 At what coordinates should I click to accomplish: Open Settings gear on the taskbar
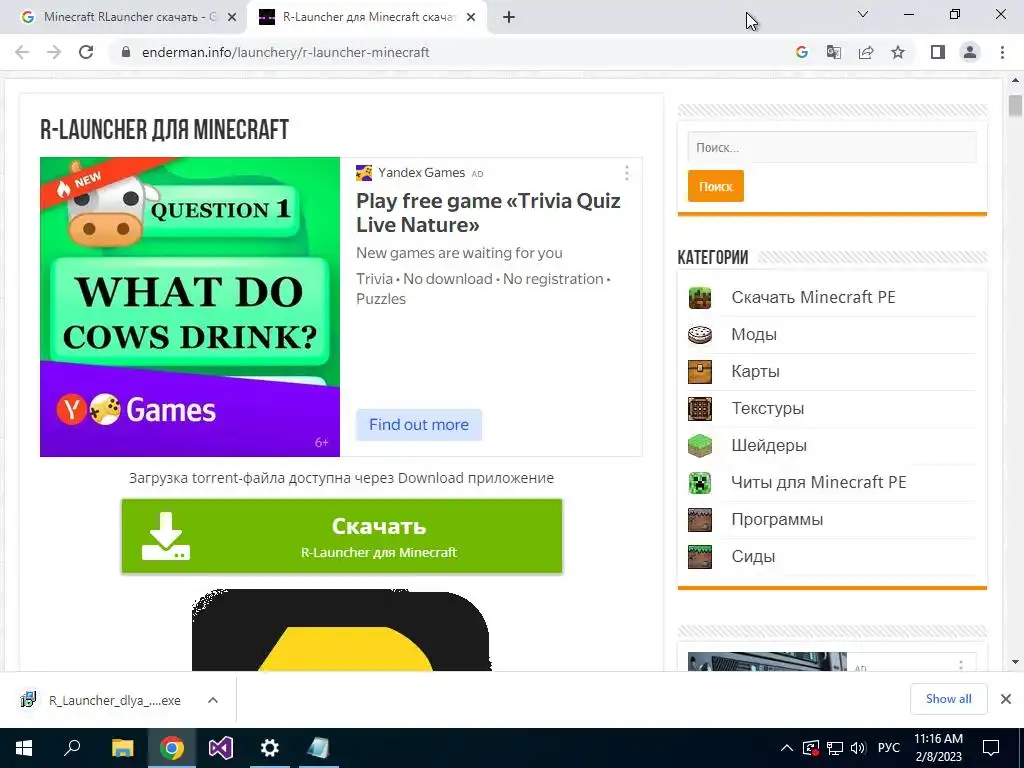[270, 748]
